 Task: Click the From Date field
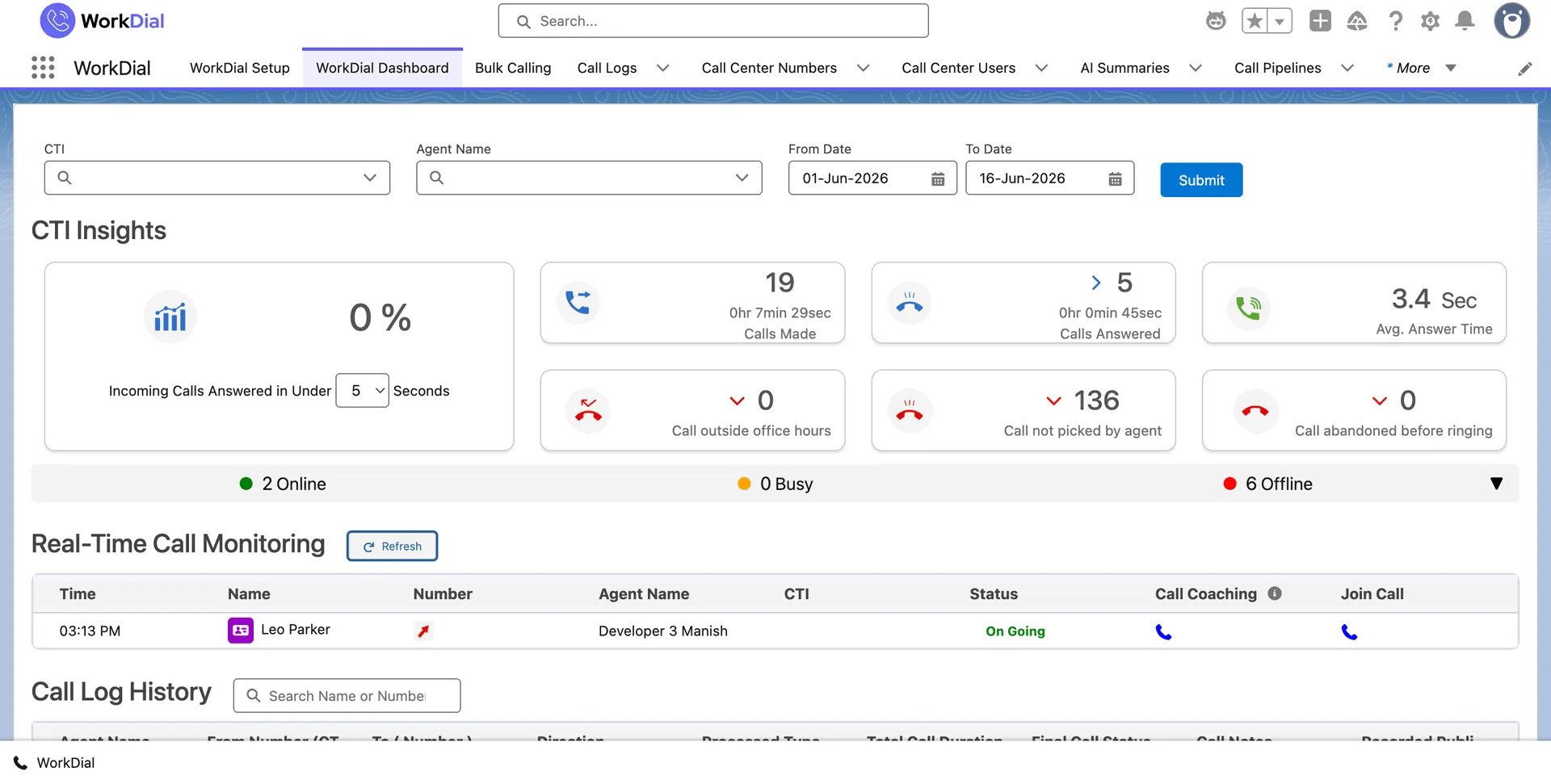pos(872,178)
